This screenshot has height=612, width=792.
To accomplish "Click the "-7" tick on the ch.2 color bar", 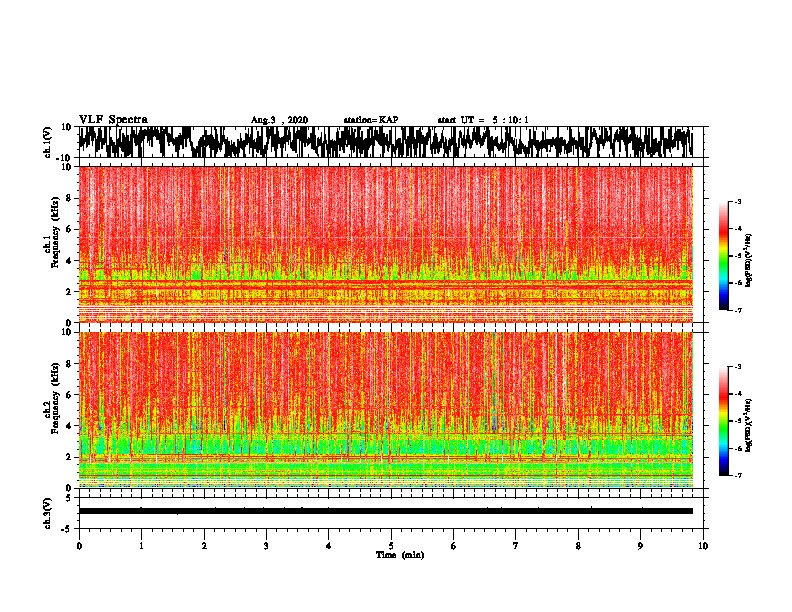I will click(737, 476).
